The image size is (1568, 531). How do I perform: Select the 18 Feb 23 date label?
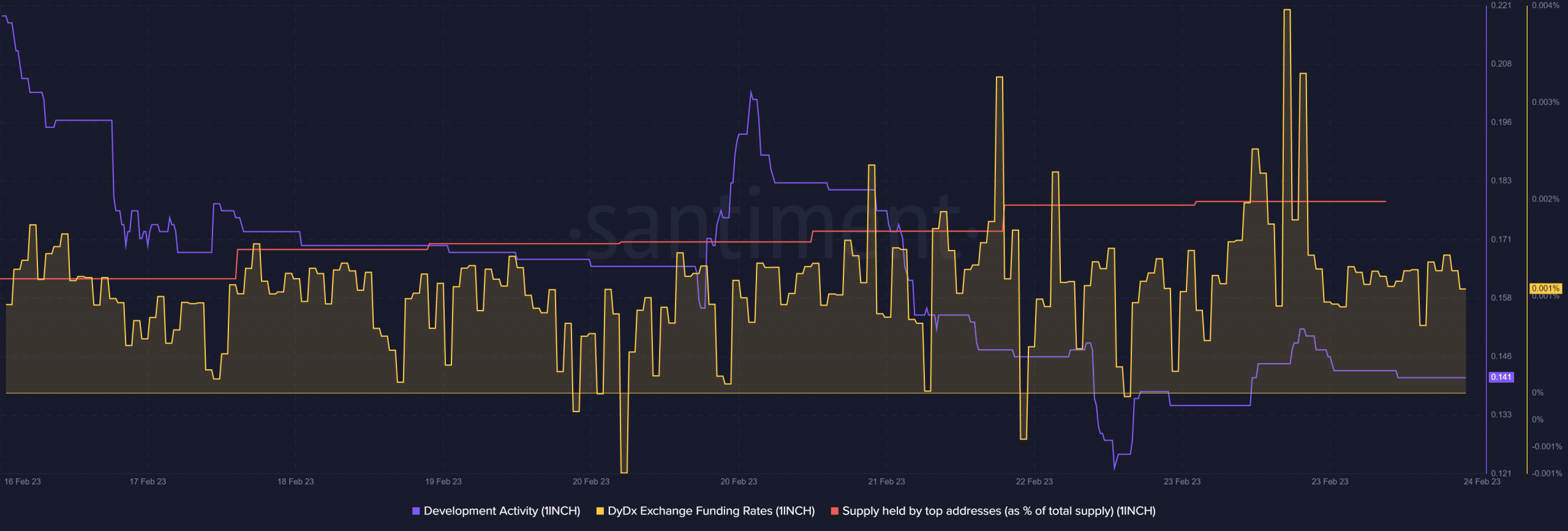click(295, 481)
